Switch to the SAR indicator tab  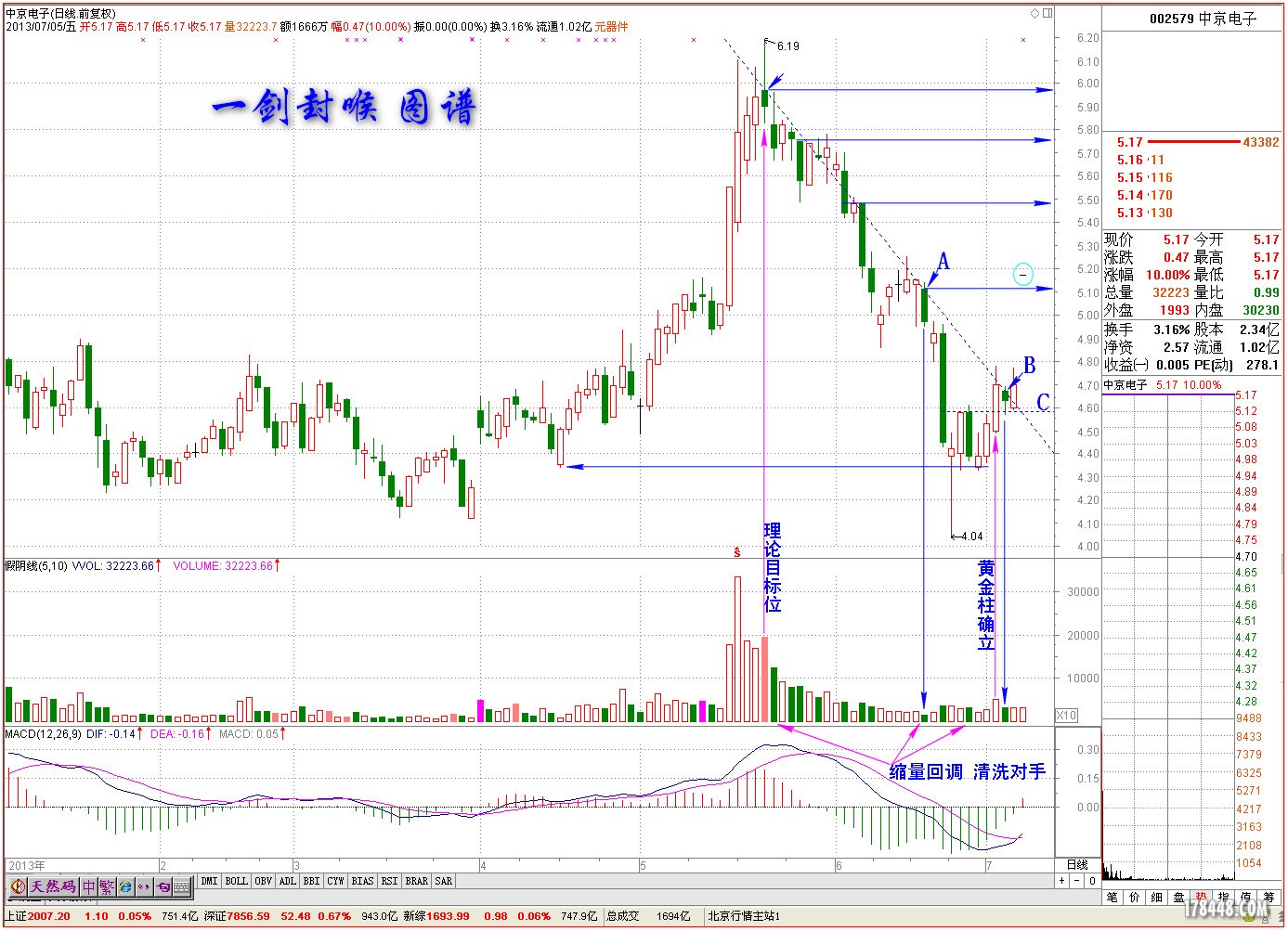444,881
